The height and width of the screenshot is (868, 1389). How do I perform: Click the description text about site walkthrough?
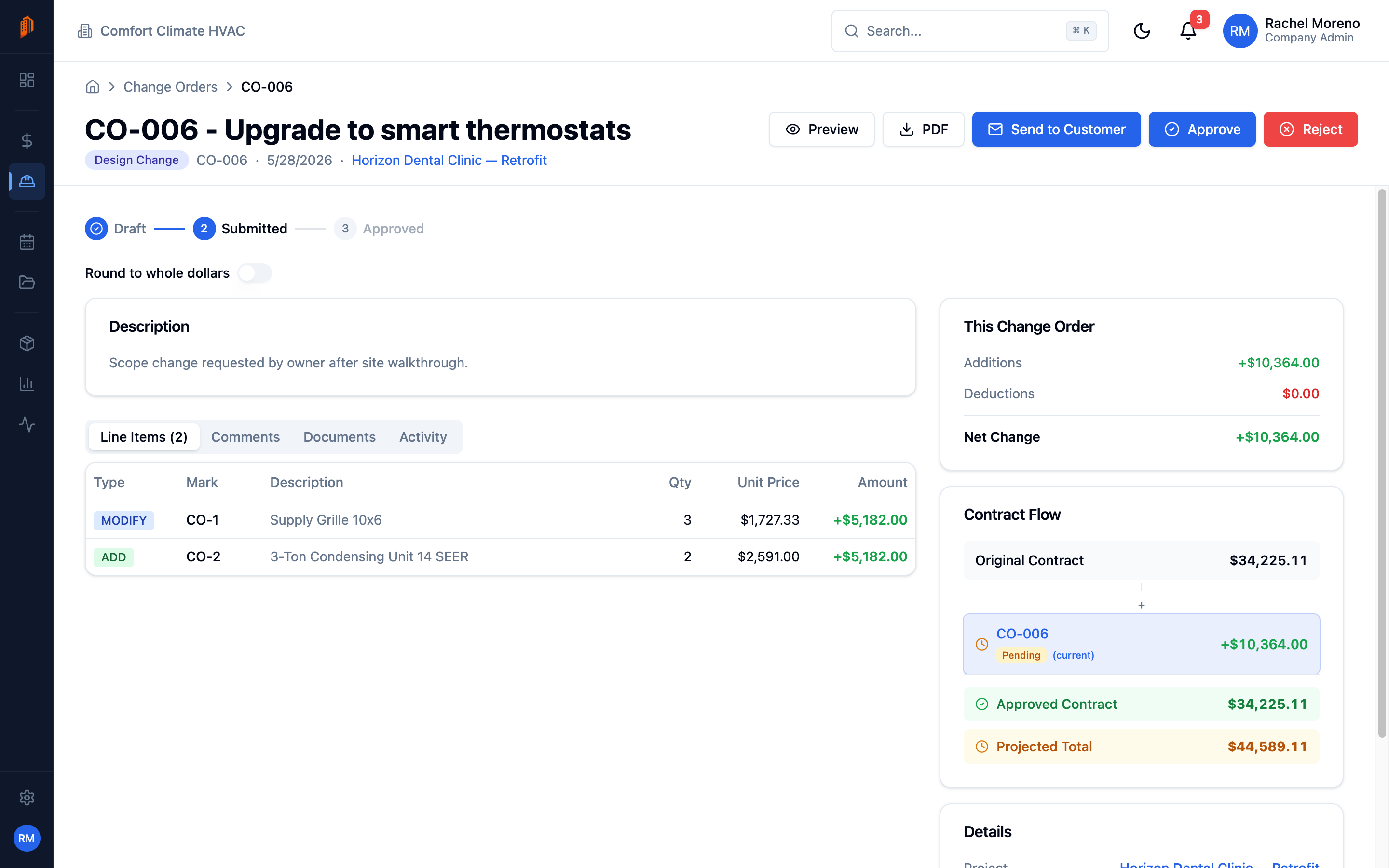(288, 363)
